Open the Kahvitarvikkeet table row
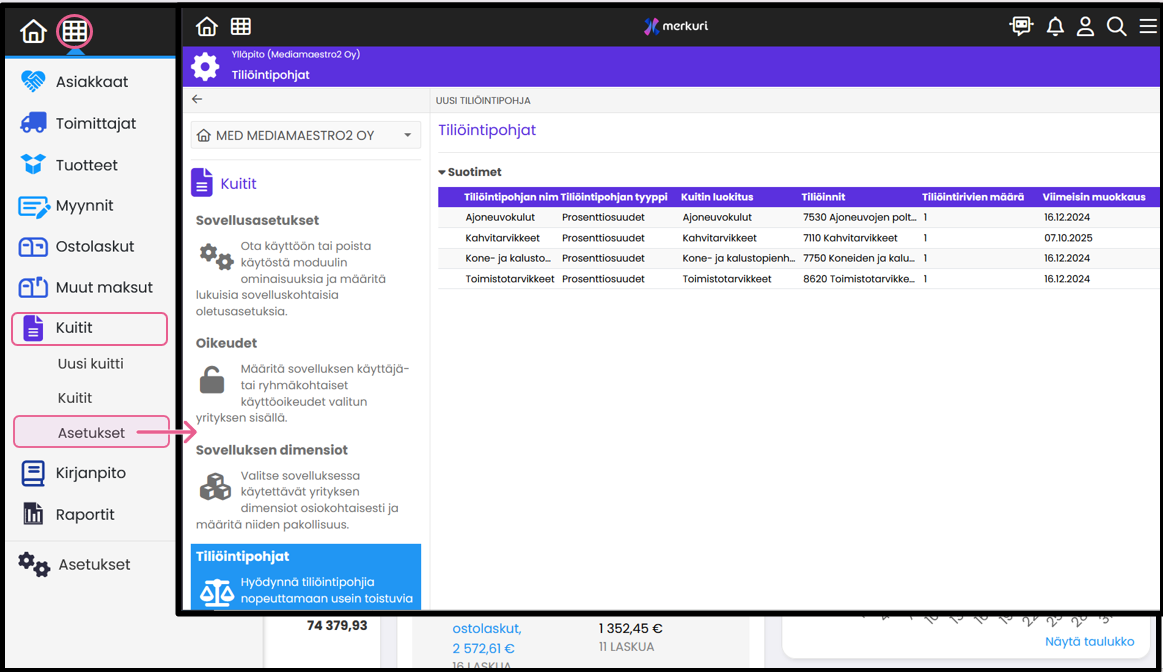1163x672 pixels. coord(502,238)
